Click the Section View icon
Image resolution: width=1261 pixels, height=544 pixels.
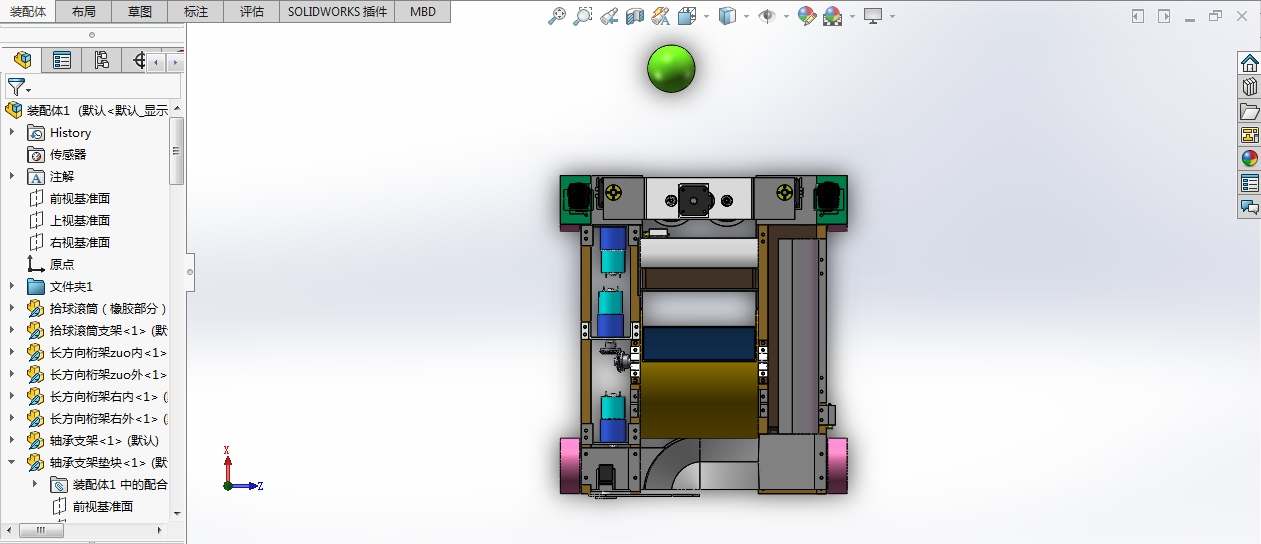[634, 16]
